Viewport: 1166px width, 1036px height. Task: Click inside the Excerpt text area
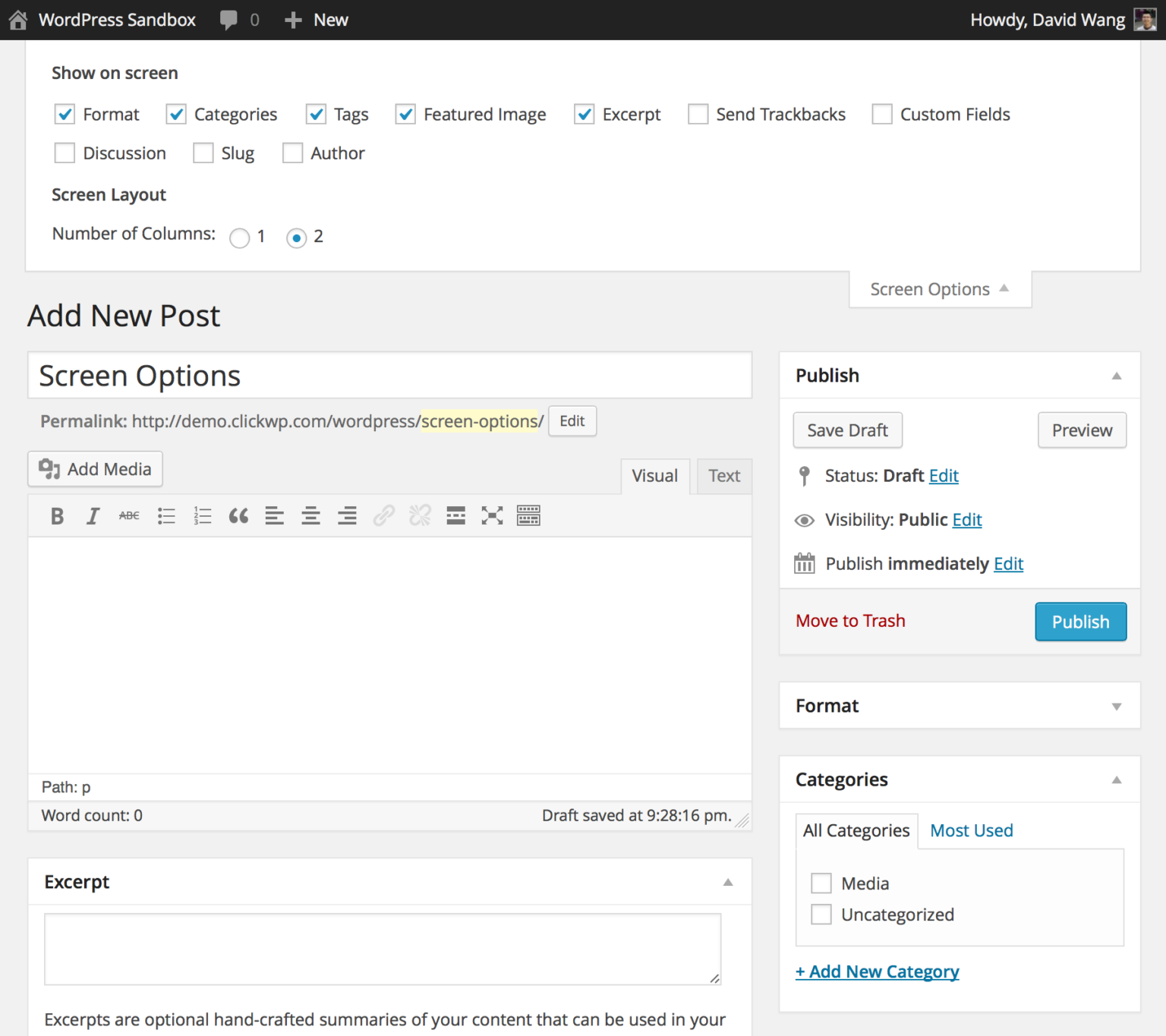383,949
